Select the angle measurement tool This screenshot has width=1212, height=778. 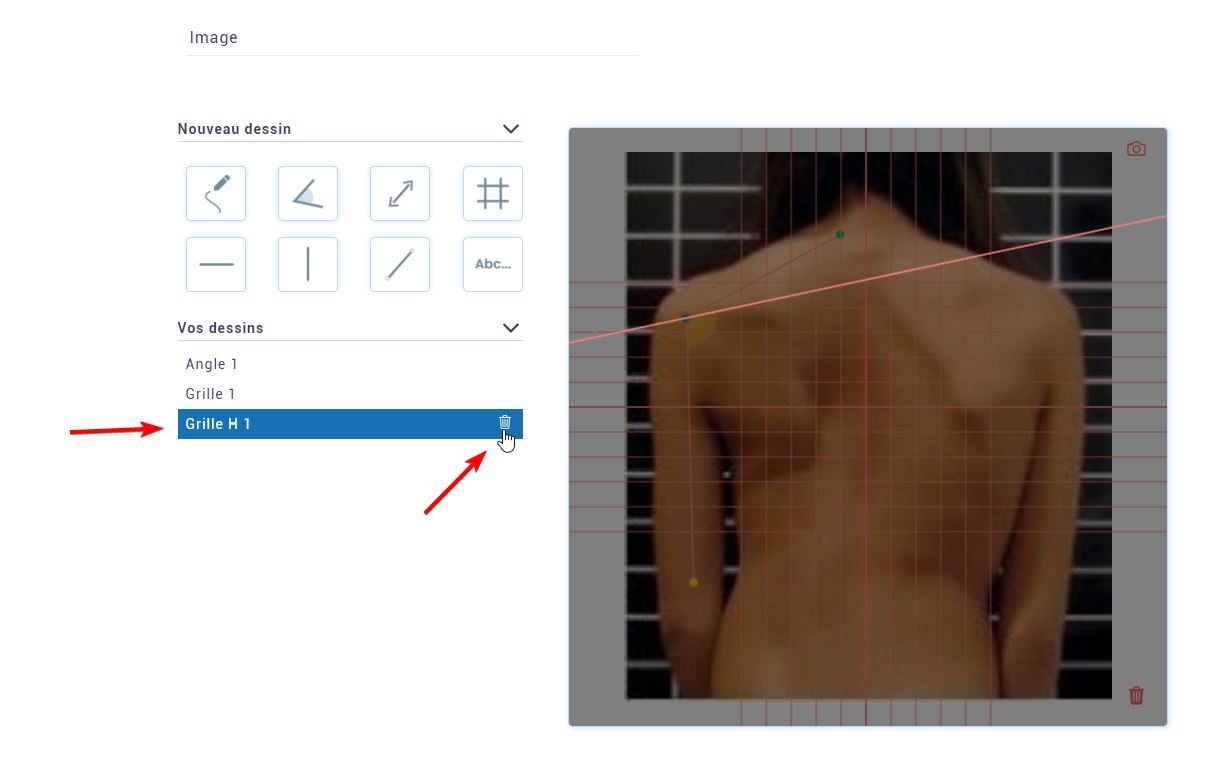pyautogui.click(x=308, y=194)
